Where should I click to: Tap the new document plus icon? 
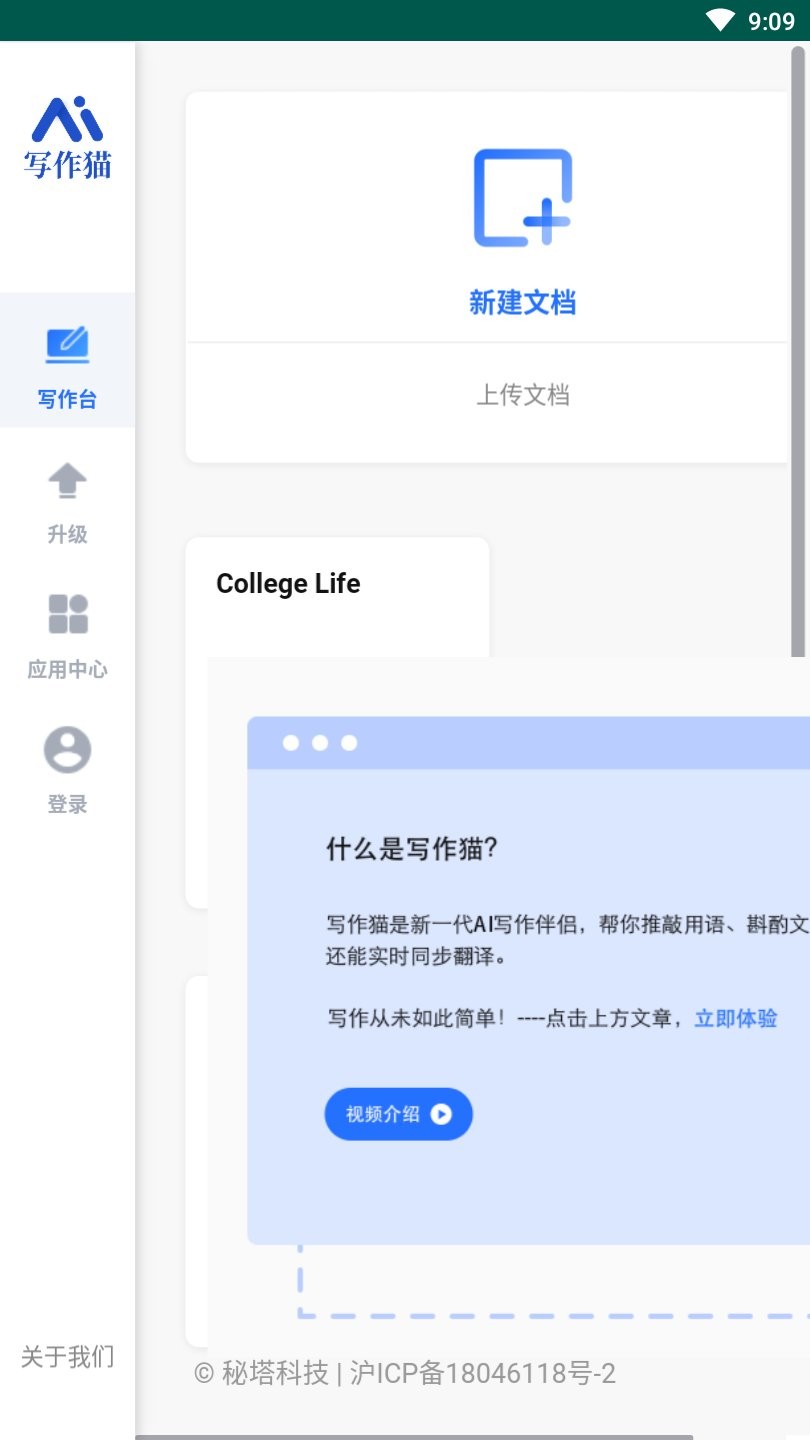522,198
